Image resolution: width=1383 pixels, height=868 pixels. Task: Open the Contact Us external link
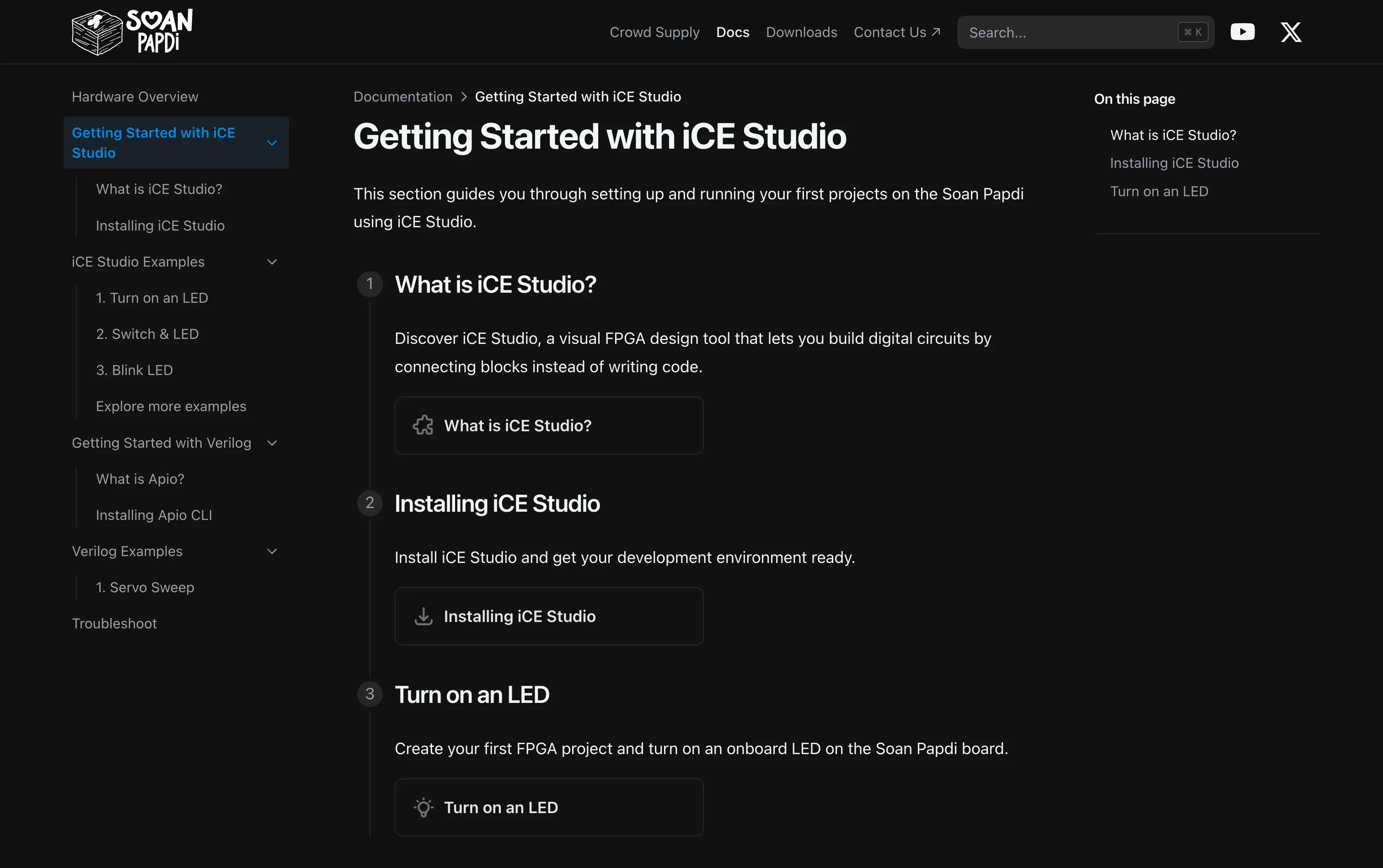(897, 32)
